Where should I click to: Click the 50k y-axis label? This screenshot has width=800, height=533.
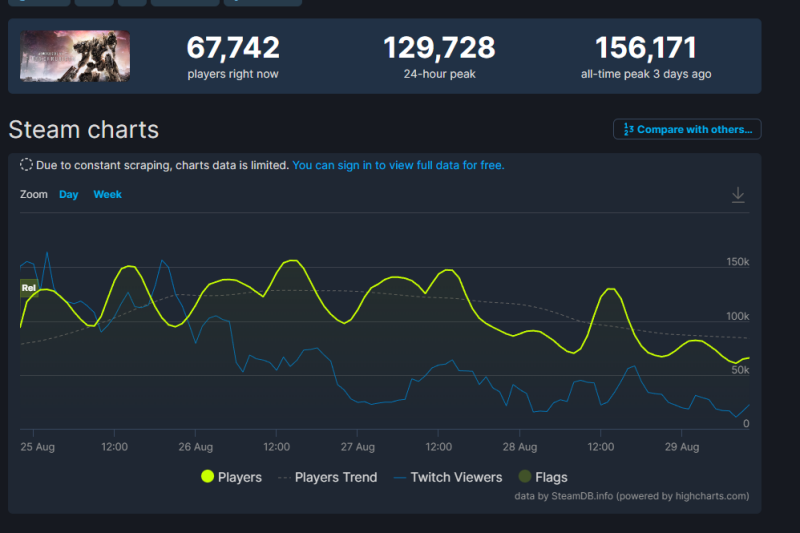coord(740,370)
